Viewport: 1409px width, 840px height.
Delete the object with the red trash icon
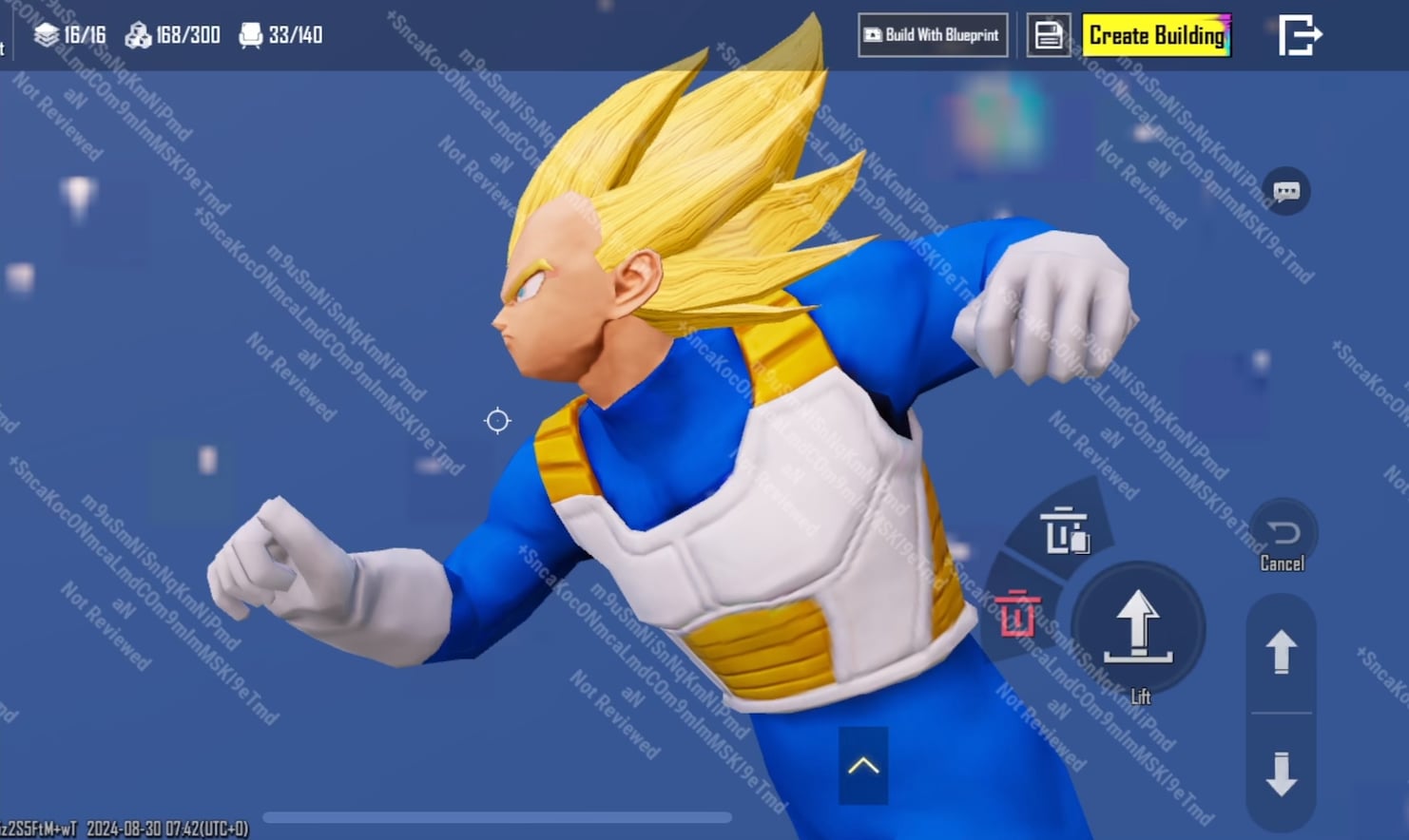click(1016, 613)
